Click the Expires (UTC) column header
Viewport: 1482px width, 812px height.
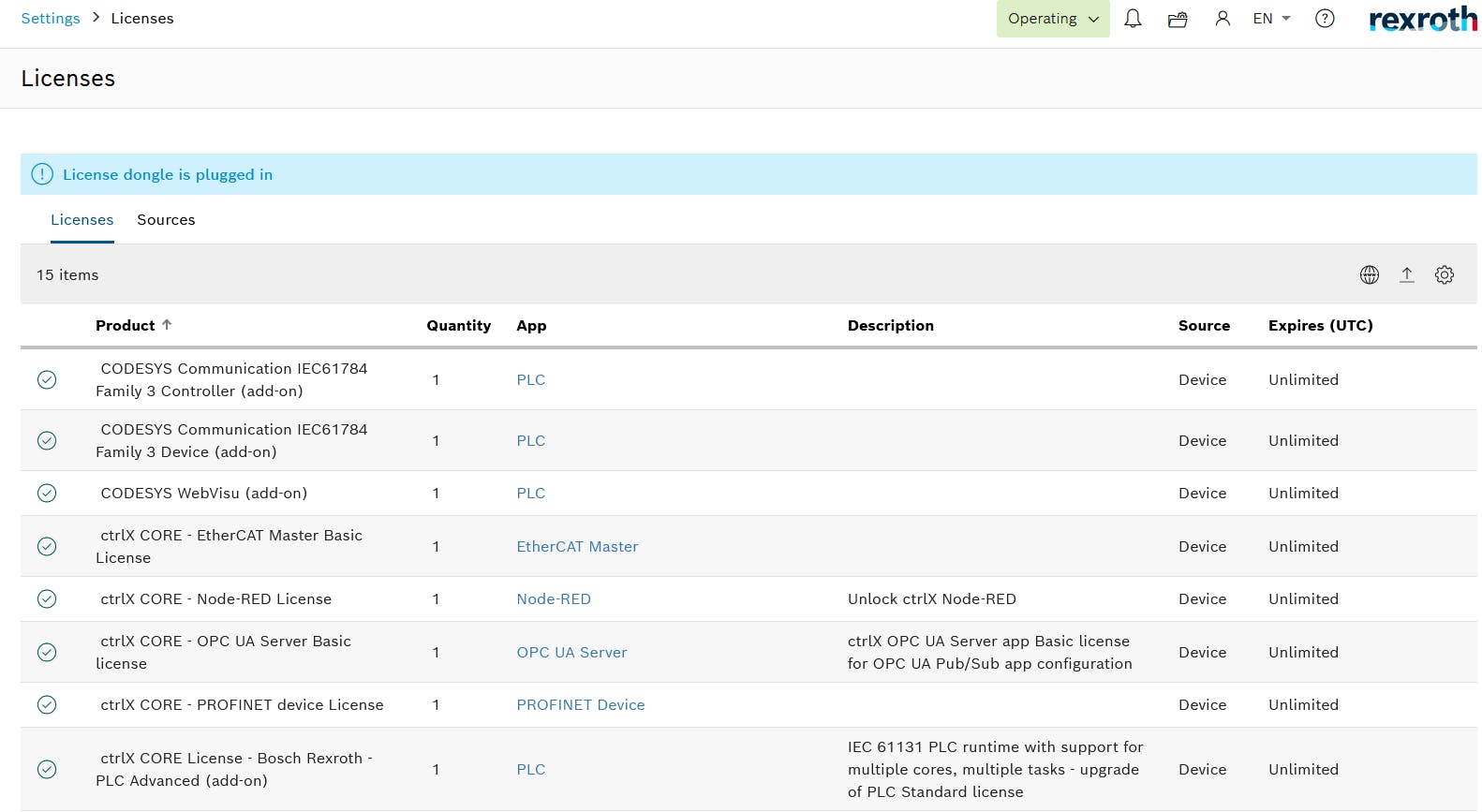[1320, 325]
